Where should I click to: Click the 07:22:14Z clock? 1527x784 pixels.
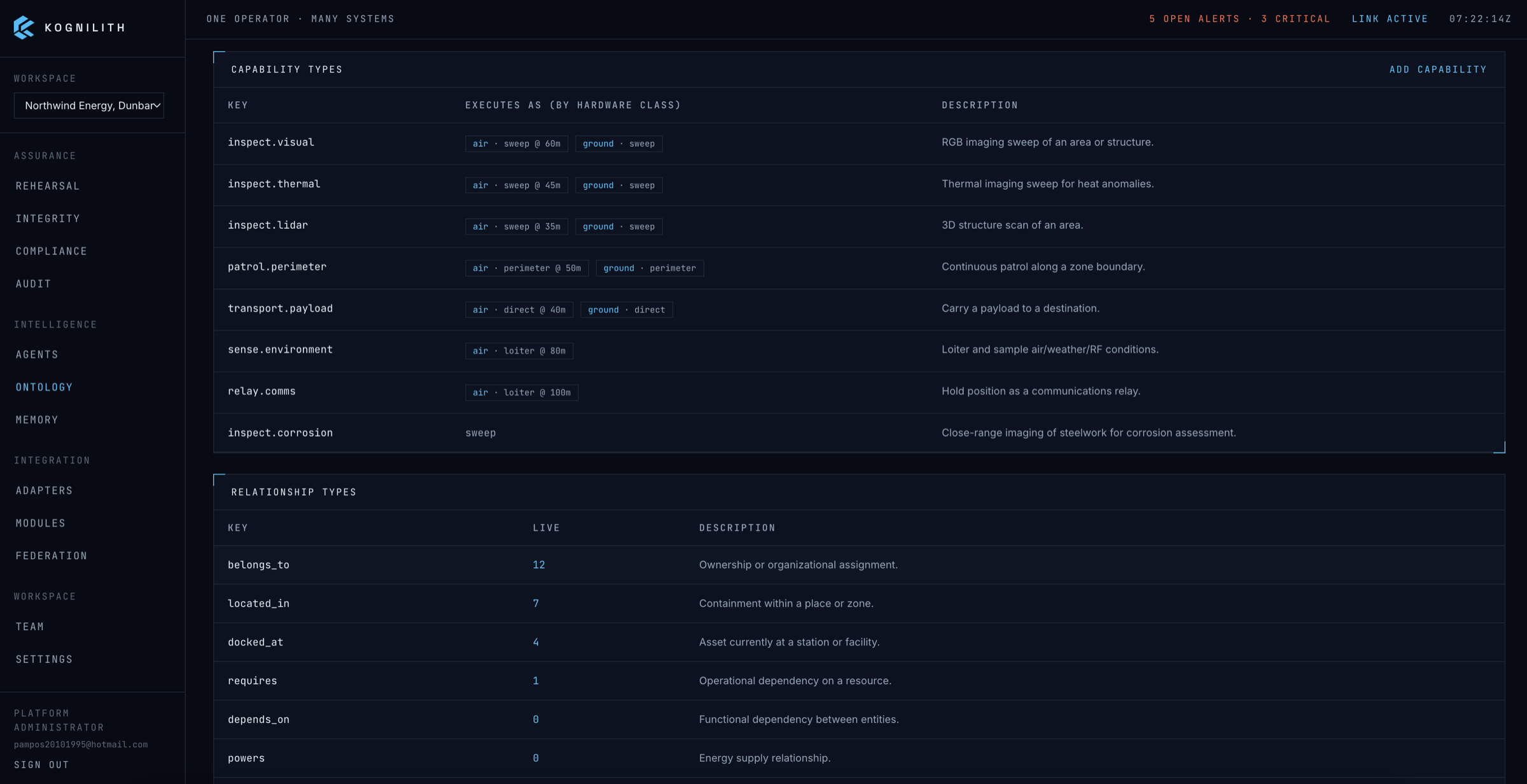(x=1480, y=19)
